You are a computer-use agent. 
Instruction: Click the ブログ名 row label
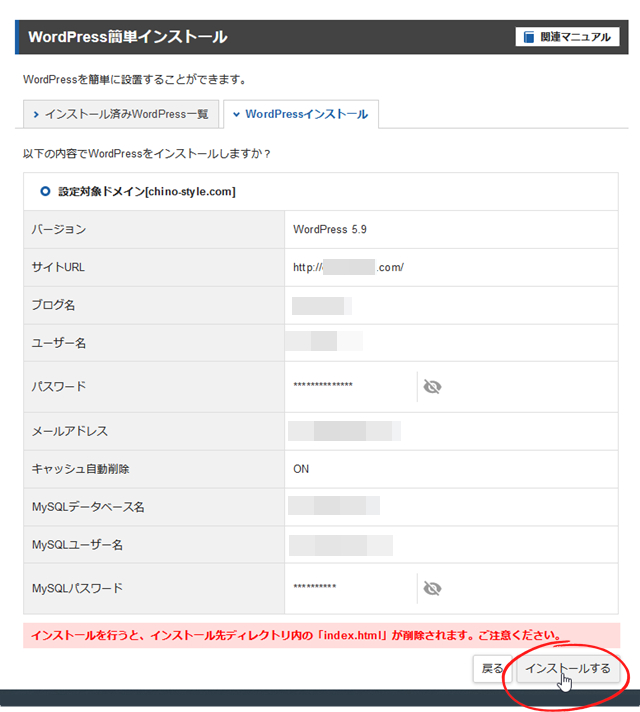coord(53,305)
